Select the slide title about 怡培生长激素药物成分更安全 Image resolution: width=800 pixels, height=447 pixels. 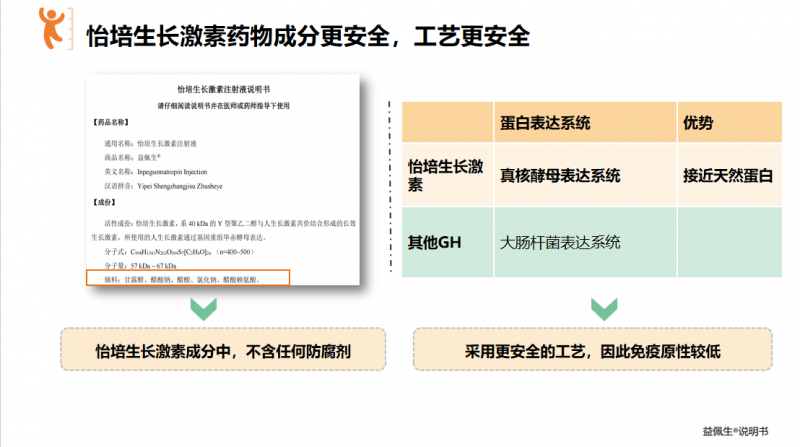pos(308,36)
